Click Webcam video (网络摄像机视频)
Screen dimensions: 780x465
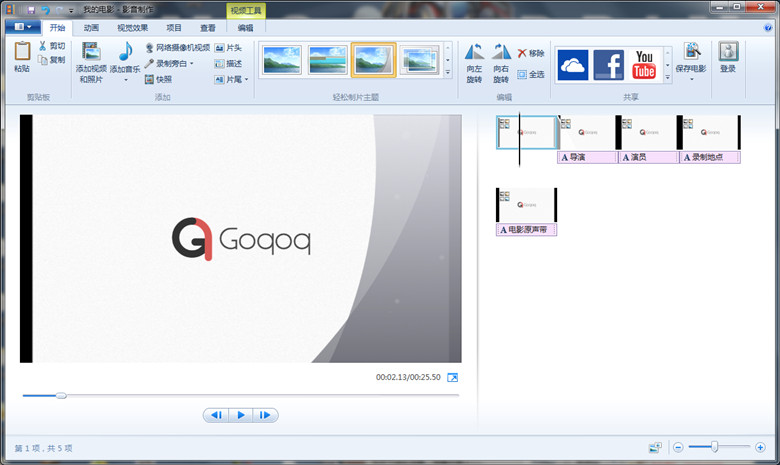pos(177,48)
